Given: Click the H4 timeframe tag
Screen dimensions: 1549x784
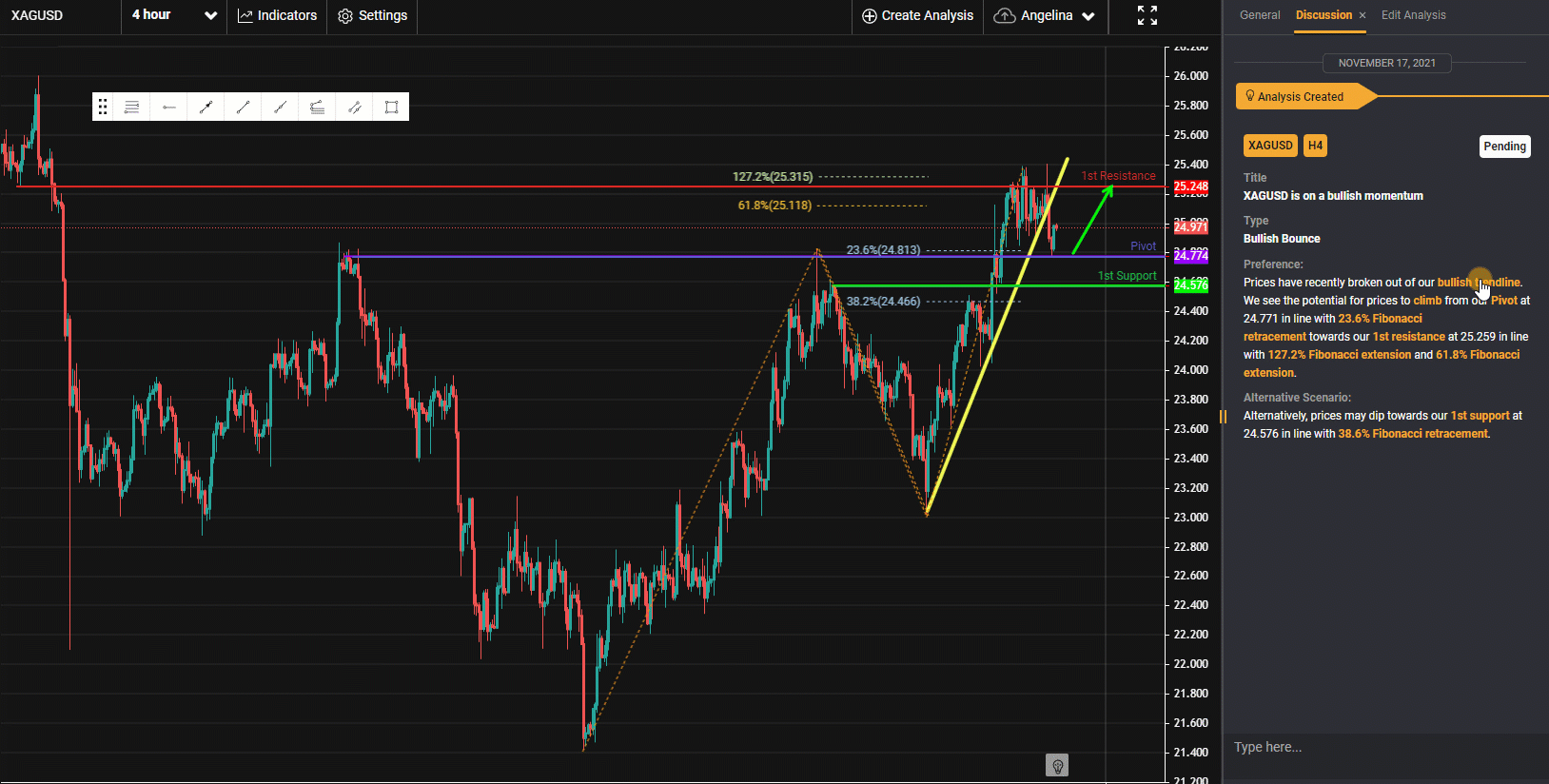Looking at the screenshot, I should click(1315, 146).
